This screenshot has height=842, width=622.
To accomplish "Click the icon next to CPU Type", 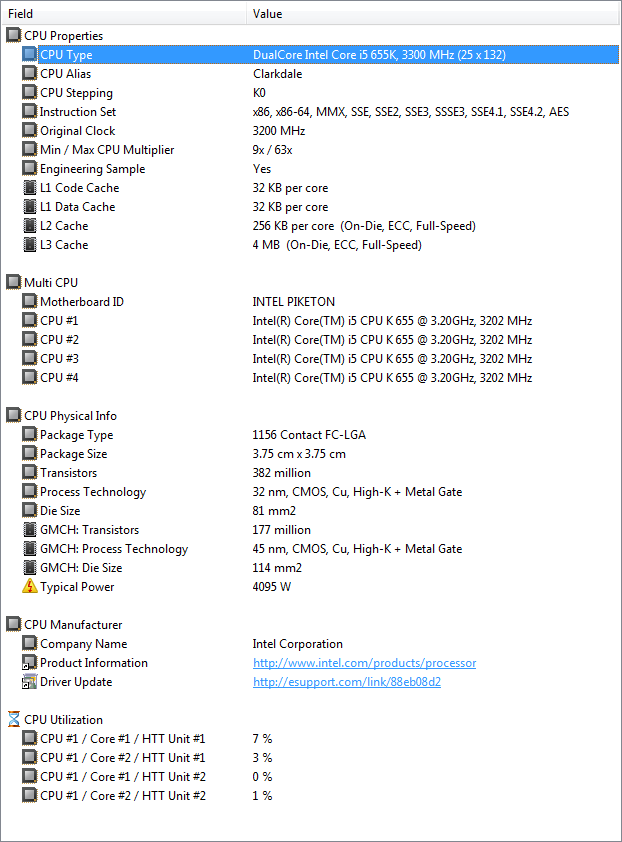I will click(30, 54).
